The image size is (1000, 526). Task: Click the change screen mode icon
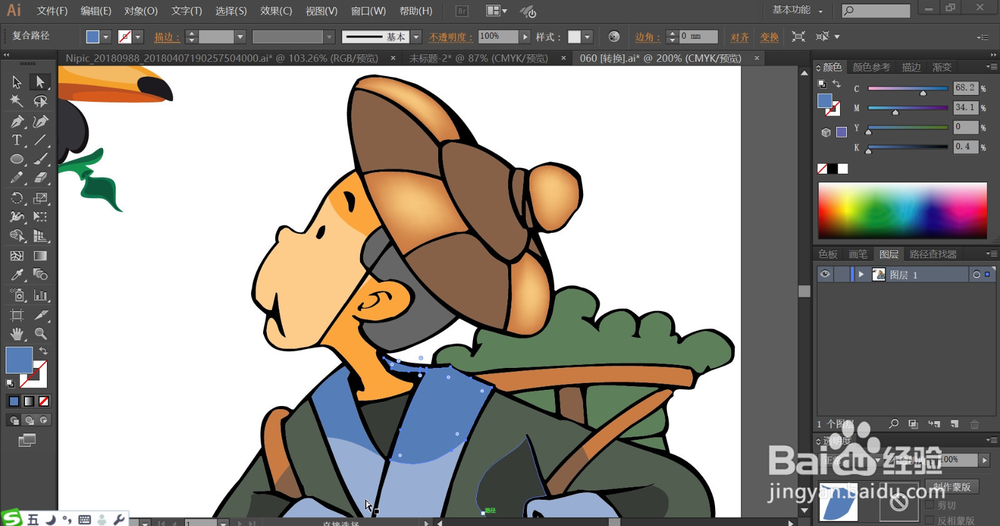[x=27, y=440]
